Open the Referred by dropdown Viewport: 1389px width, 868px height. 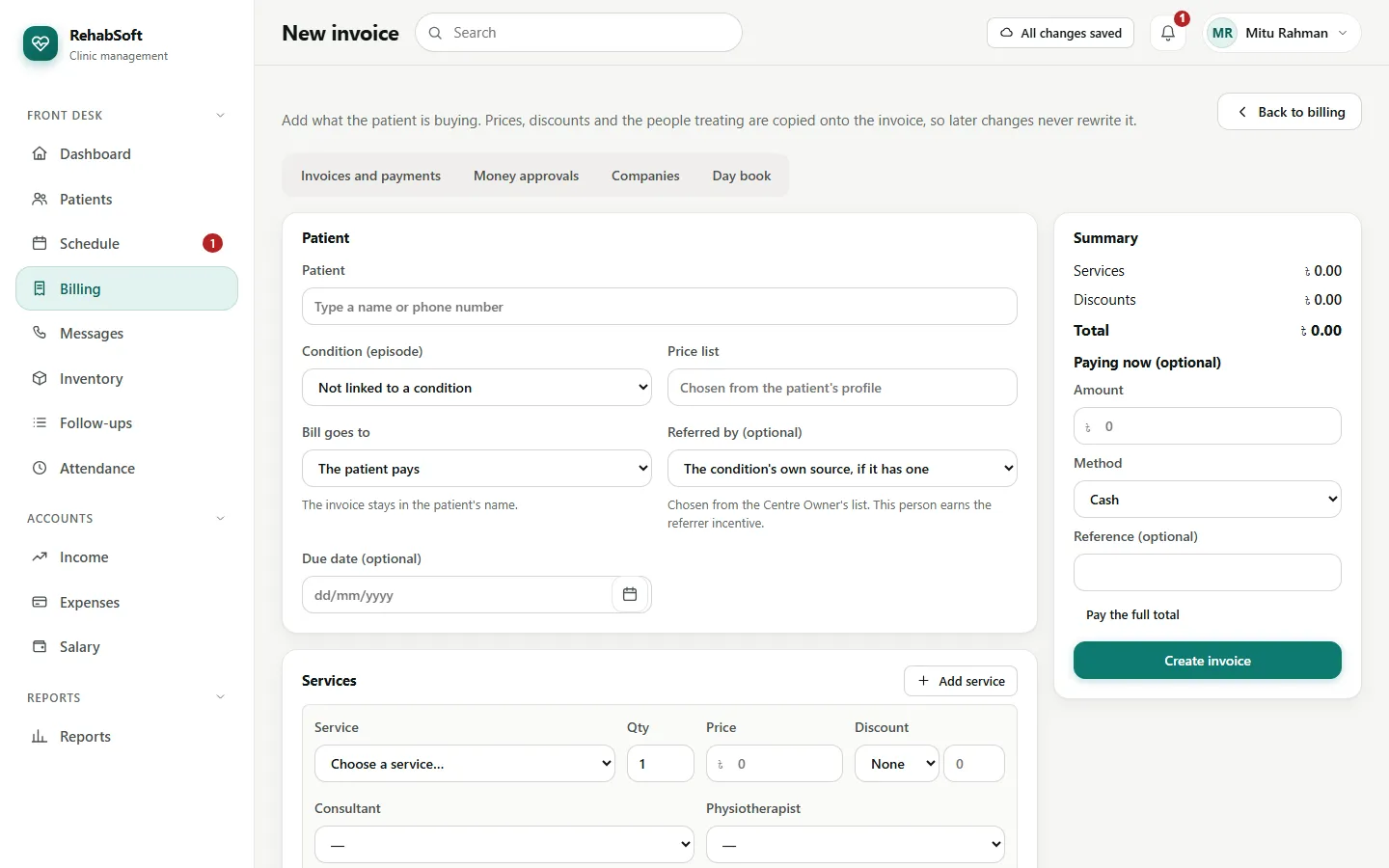coord(842,469)
